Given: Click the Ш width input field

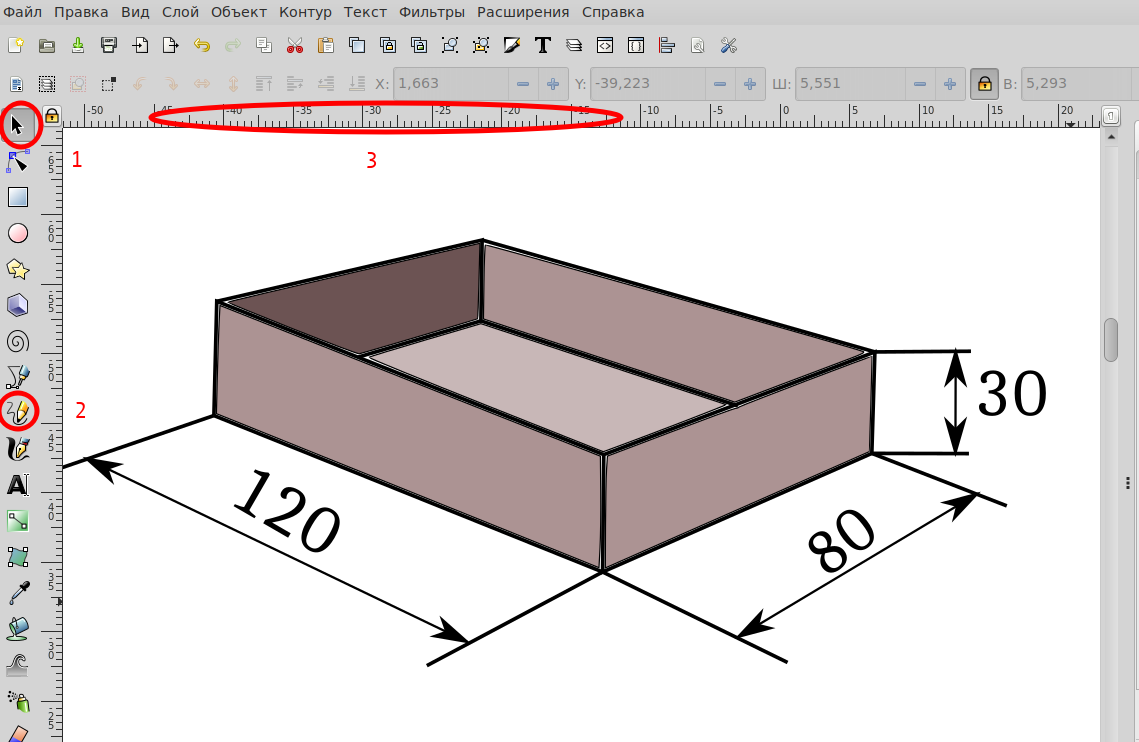Looking at the screenshot, I should click(x=851, y=84).
